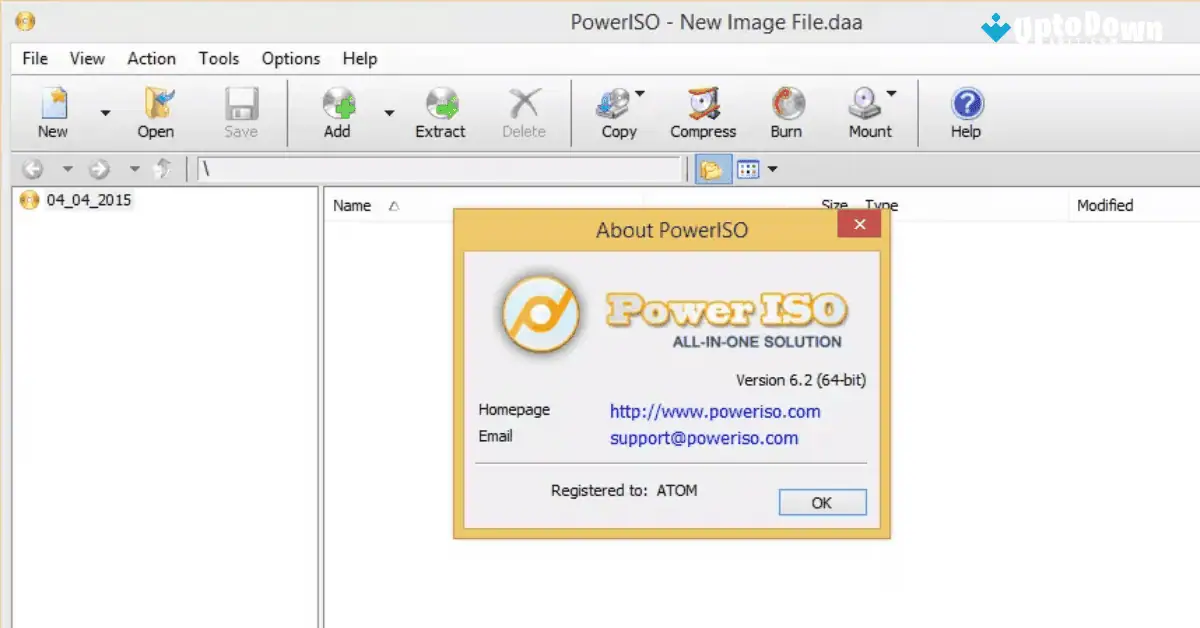Mount the image to a virtual drive

(x=866, y=110)
